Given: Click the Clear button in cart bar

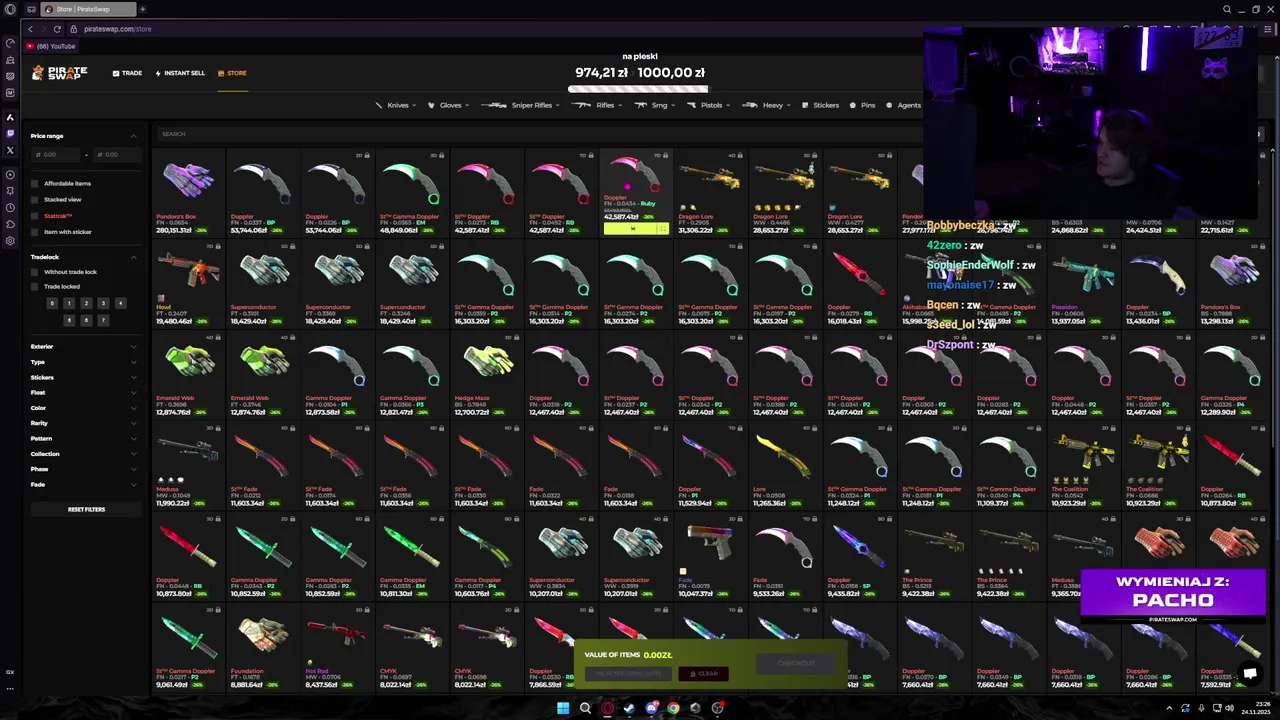Looking at the screenshot, I should (704, 674).
